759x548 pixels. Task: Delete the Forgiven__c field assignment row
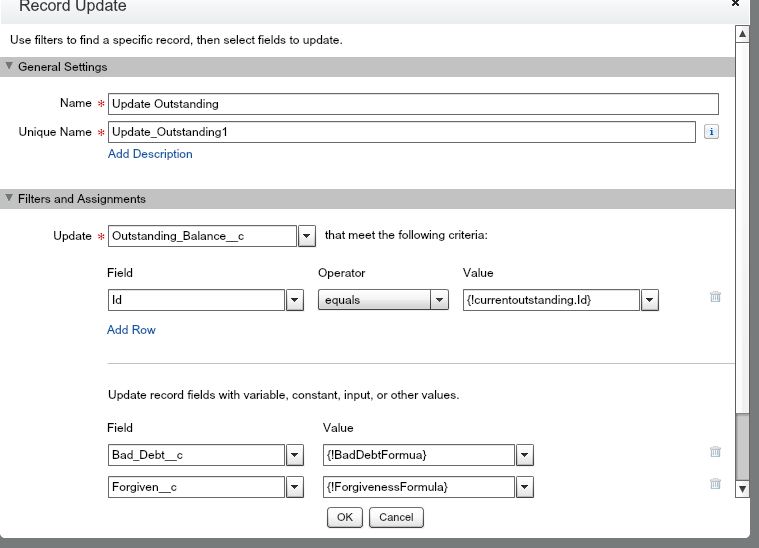[x=715, y=484]
